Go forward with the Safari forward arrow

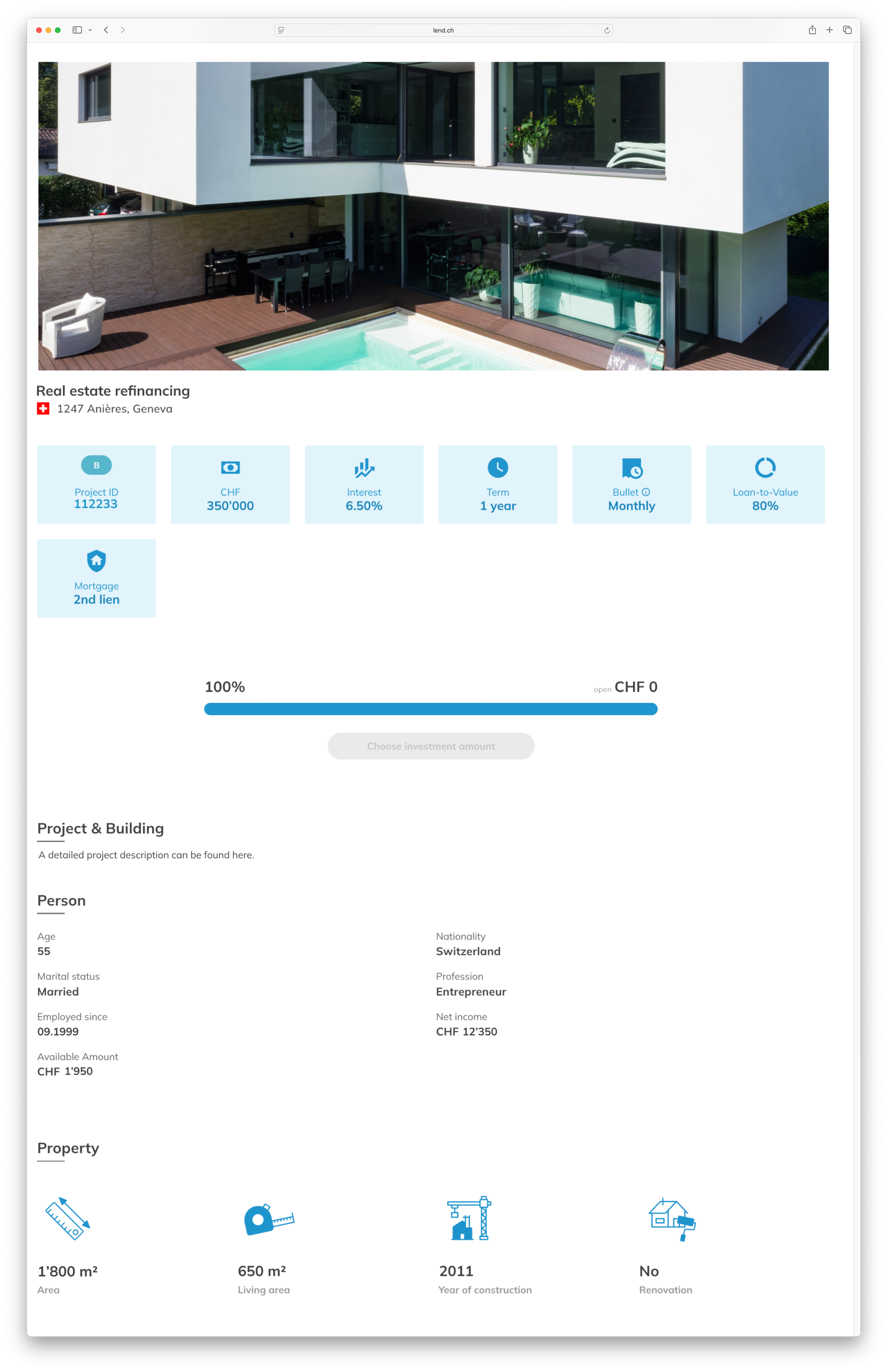pos(123,30)
